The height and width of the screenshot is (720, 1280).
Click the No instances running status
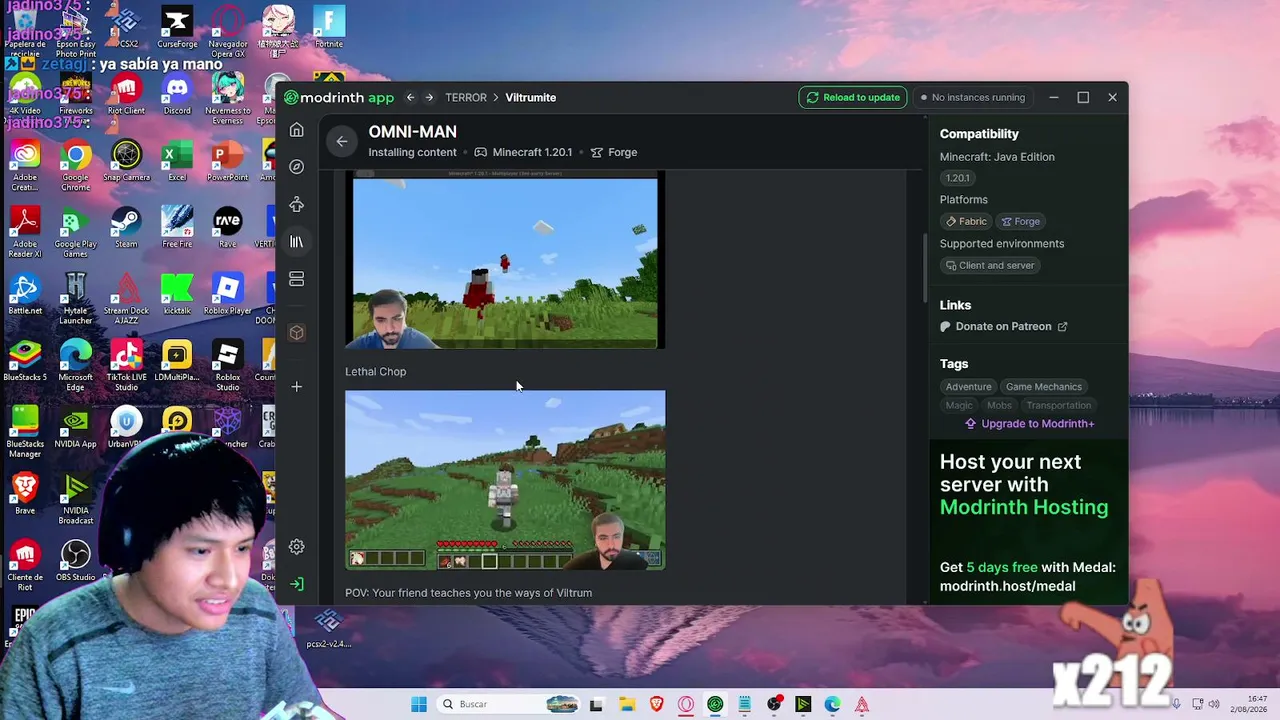click(x=972, y=97)
